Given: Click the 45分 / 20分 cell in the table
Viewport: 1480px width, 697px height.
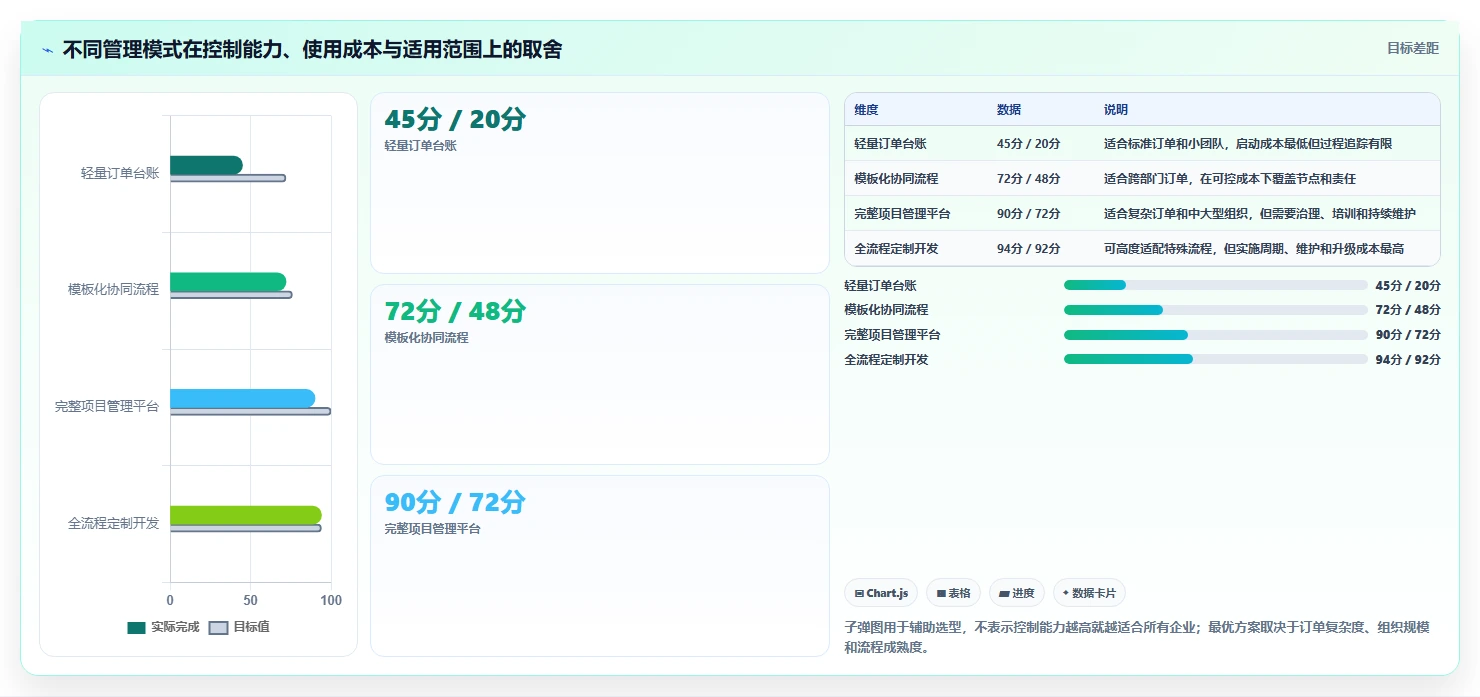Looking at the screenshot, I should pos(1029,144).
